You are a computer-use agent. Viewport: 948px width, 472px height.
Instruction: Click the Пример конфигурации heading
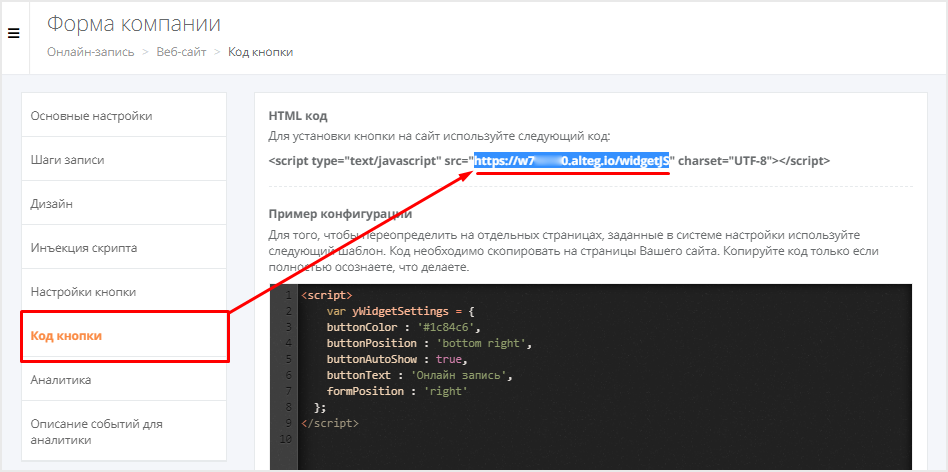click(x=340, y=214)
